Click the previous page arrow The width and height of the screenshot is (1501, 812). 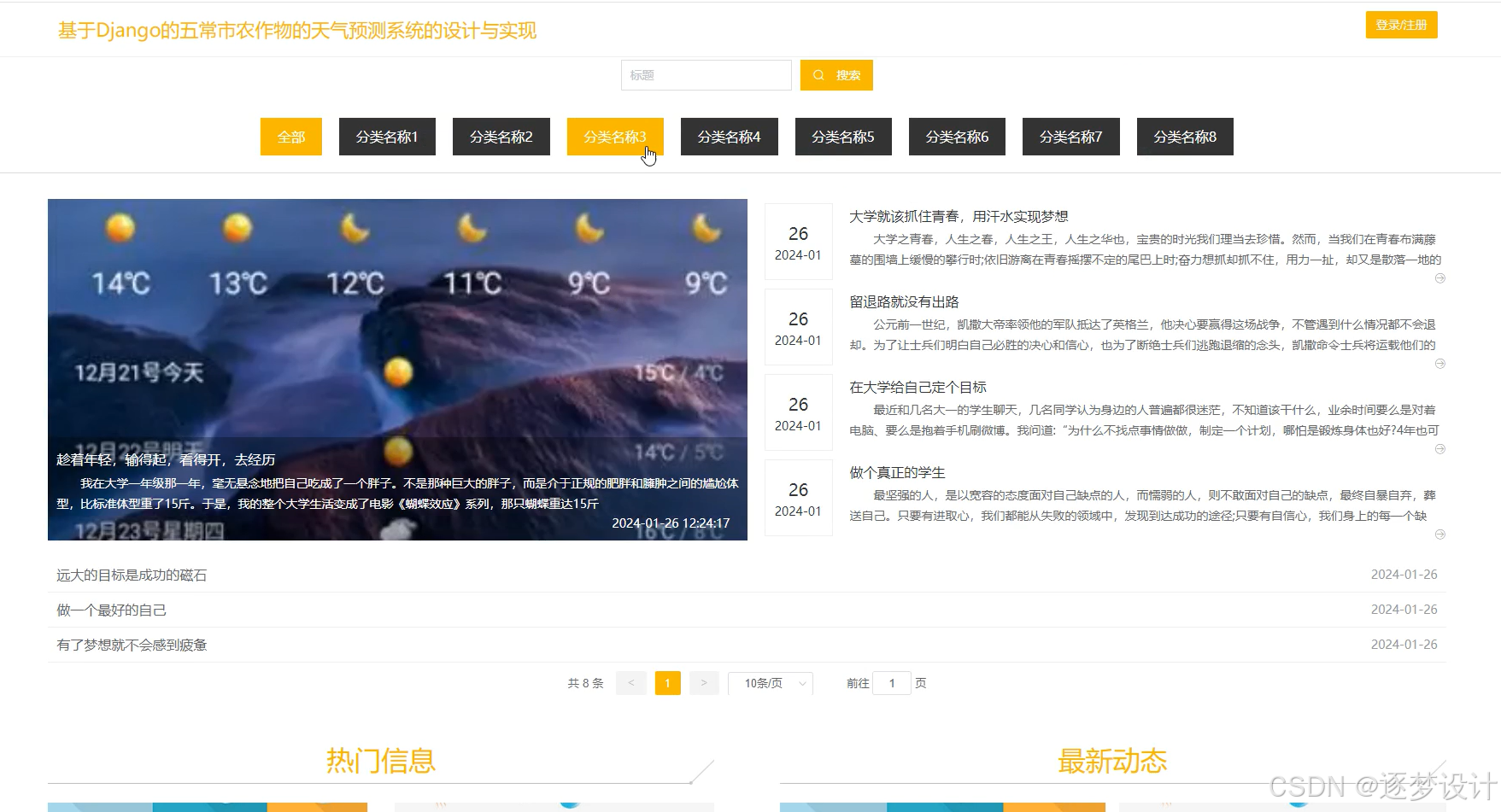pyautogui.click(x=631, y=683)
